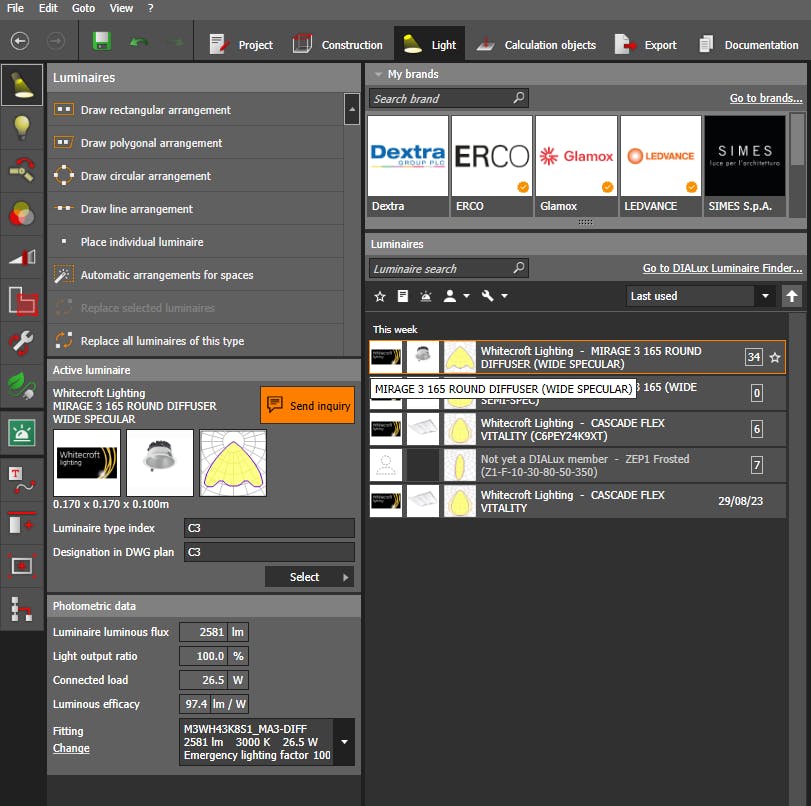Click the wand Automatic arrangements for spaces

166,275
